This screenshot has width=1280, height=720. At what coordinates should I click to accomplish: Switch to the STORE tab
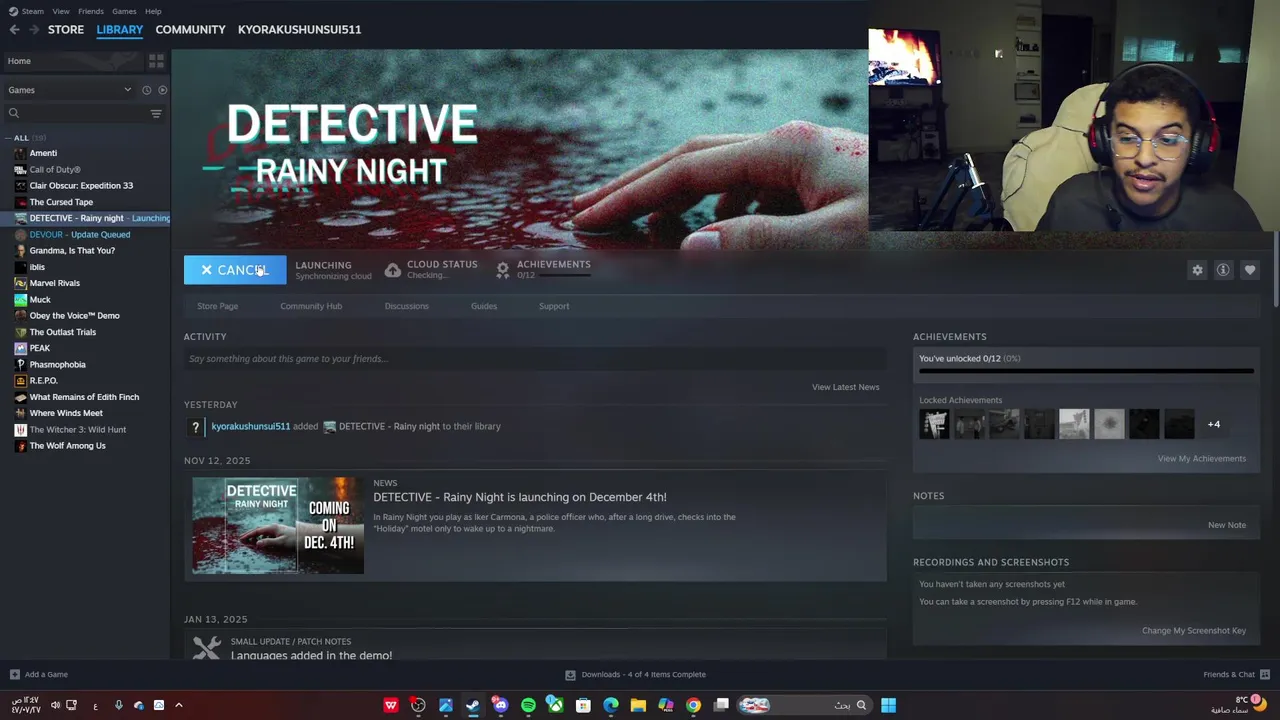(66, 29)
